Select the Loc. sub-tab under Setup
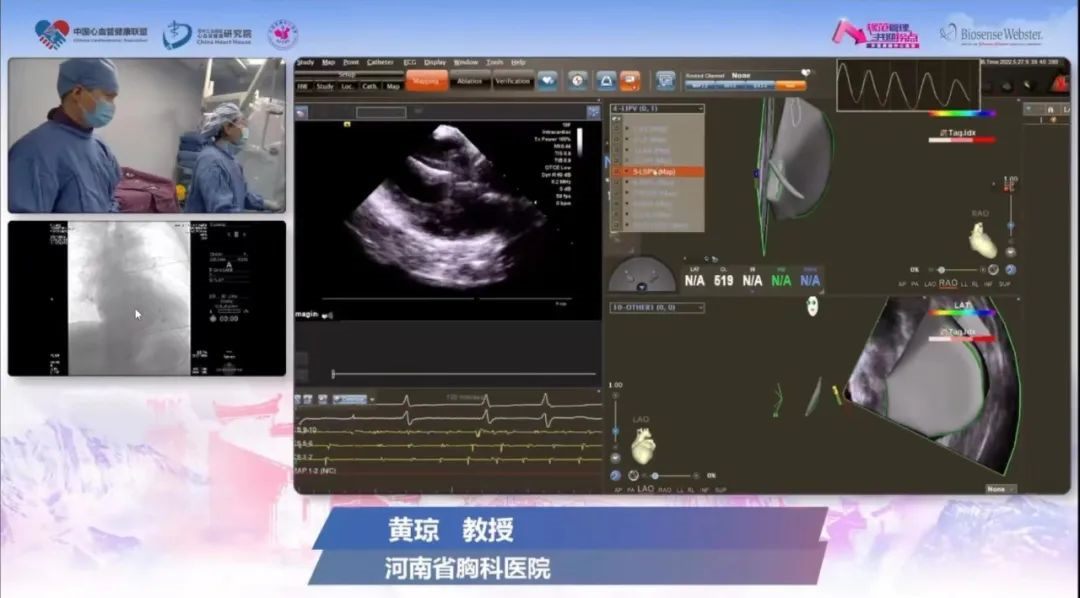The image size is (1080, 598). 347,87
